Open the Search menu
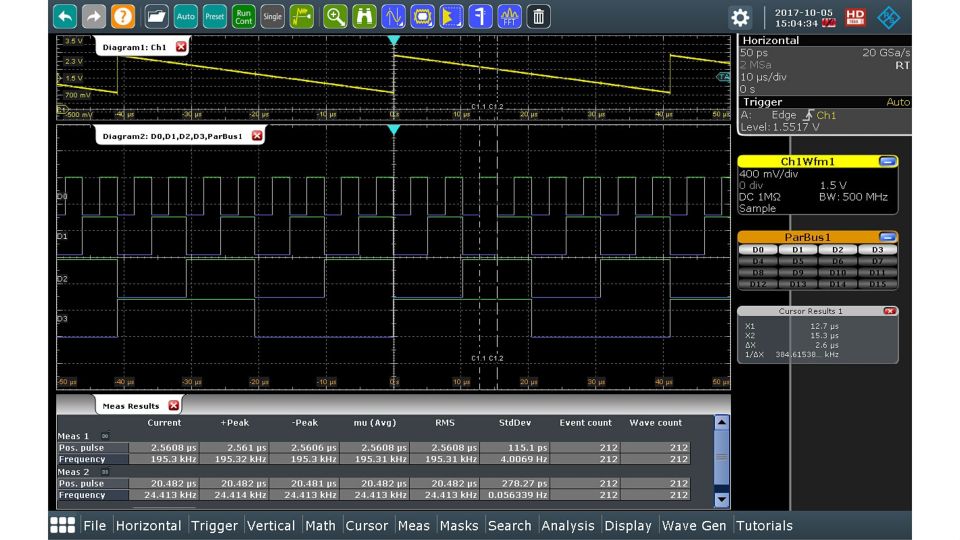Screen dimensions: 960x540 [x=509, y=525]
